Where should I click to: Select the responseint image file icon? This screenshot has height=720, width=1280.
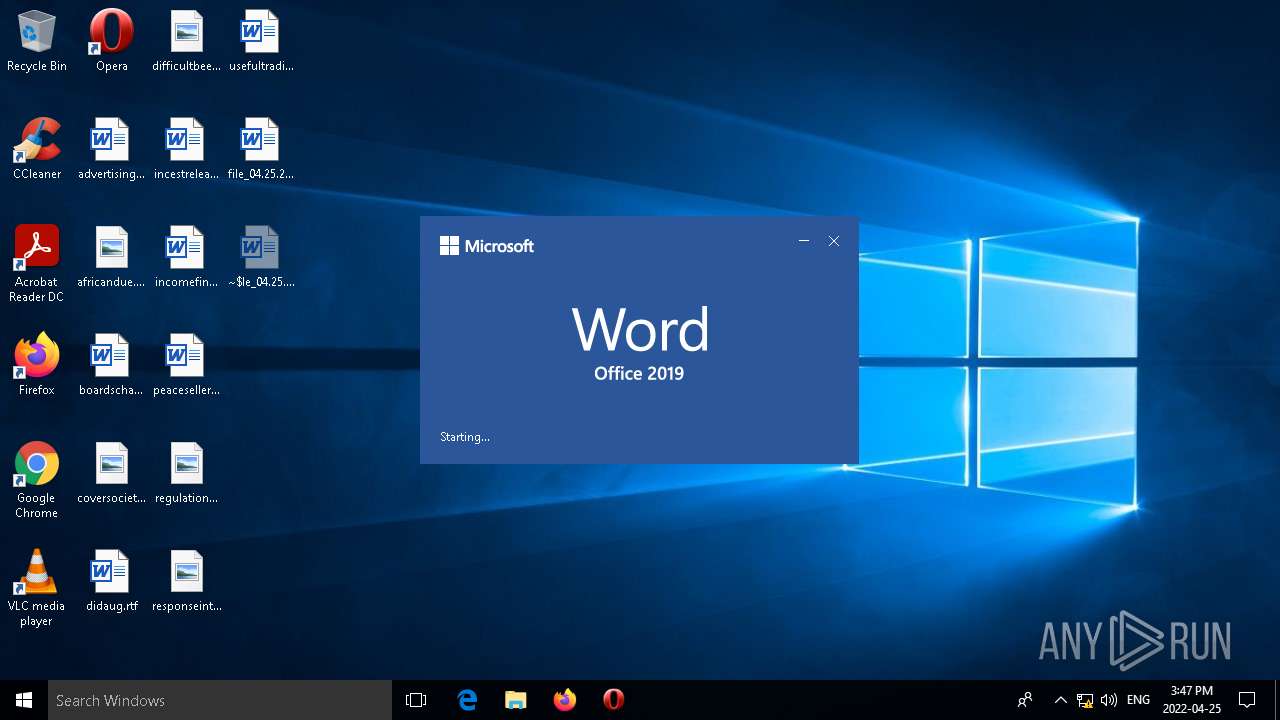coord(186,580)
